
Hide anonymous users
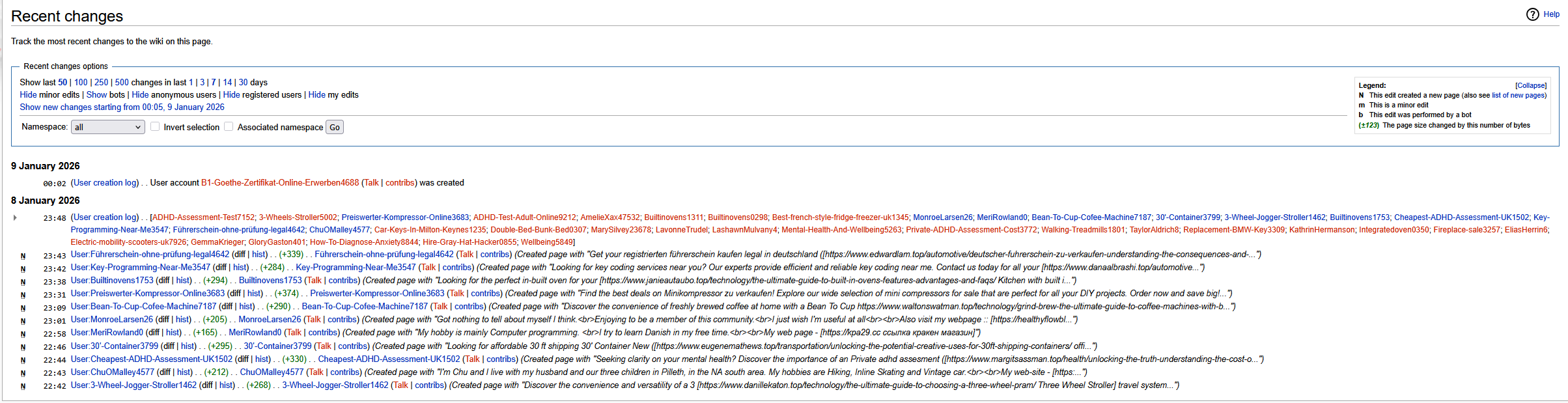(x=140, y=95)
